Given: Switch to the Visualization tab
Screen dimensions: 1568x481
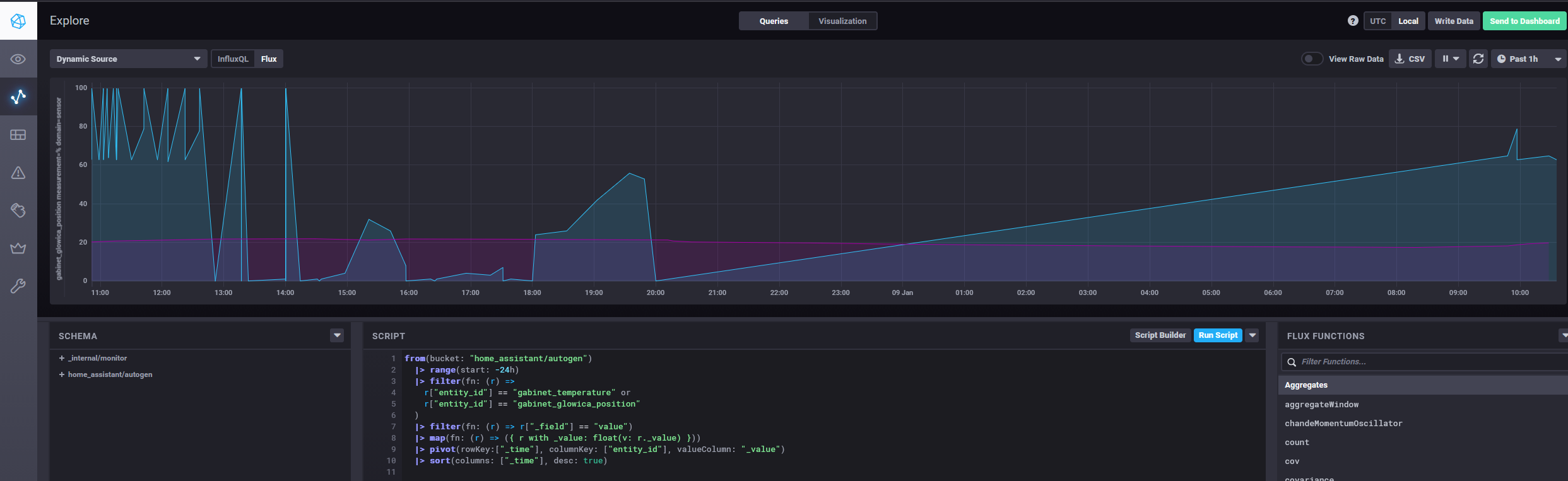Looking at the screenshot, I should click(842, 21).
